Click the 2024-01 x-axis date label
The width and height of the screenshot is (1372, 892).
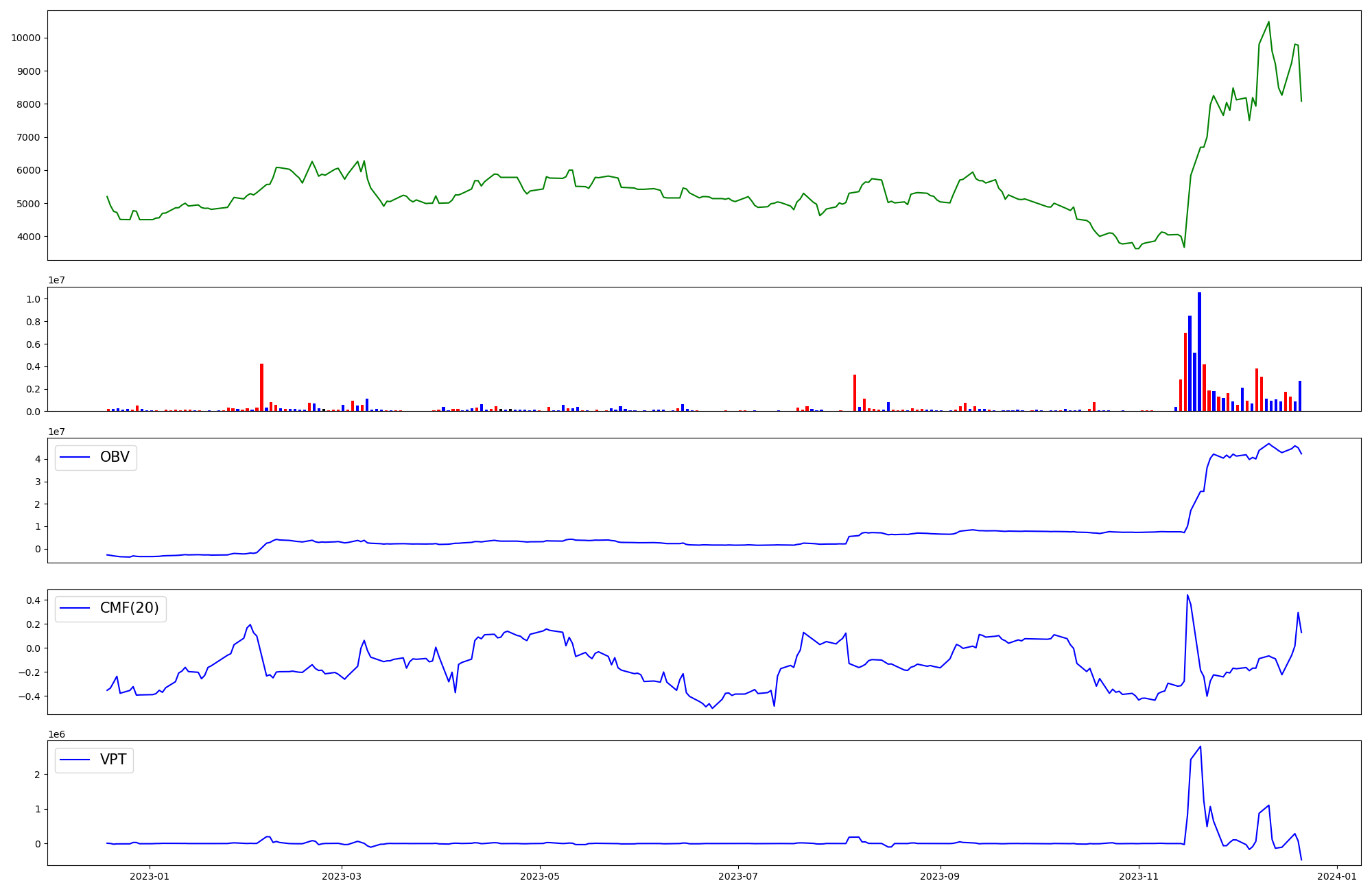pyautogui.click(x=1337, y=876)
